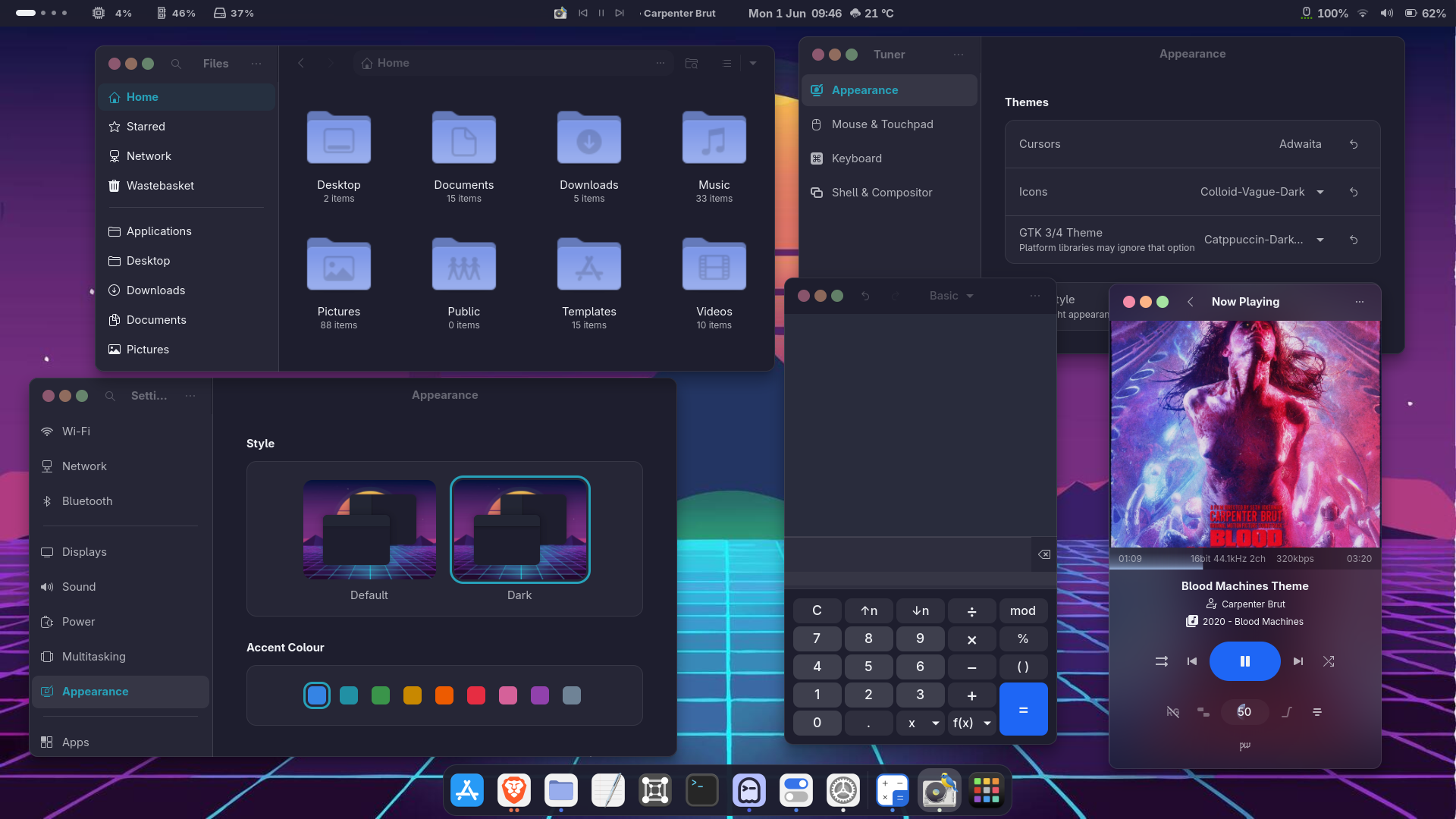Open the Music folder icon in Files grid
The image size is (1456, 819).
pos(714,137)
